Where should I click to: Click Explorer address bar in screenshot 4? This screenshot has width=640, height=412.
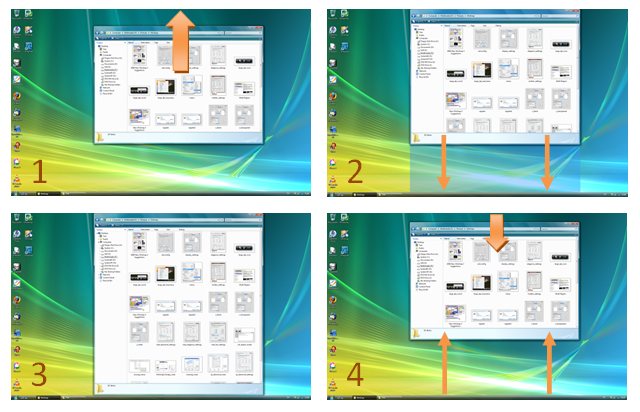(x=480, y=229)
